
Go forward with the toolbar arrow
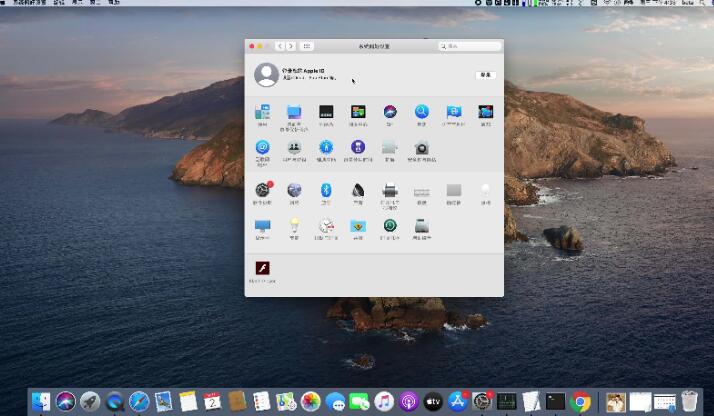(291, 46)
